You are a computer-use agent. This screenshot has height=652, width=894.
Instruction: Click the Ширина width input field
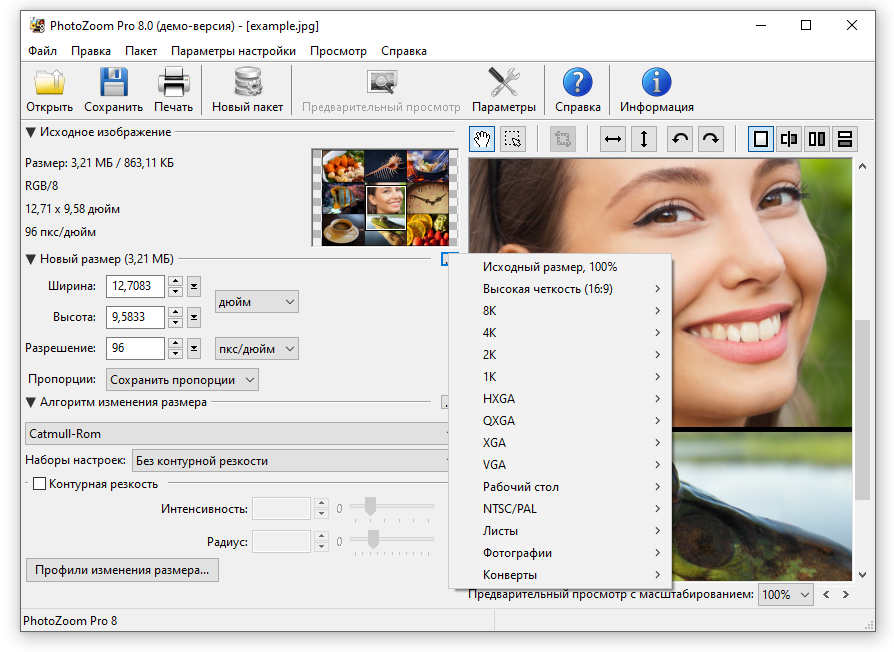tap(135, 286)
